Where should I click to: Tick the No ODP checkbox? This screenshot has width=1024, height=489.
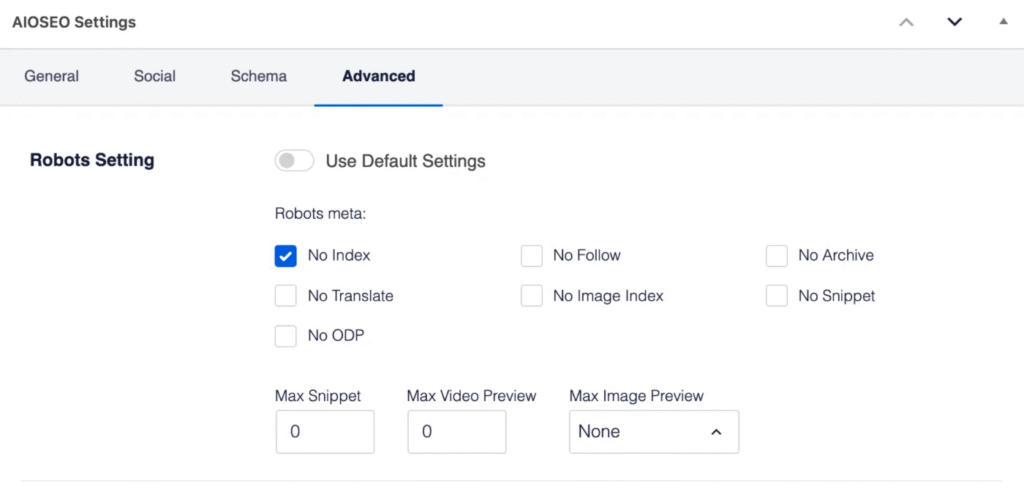coord(286,336)
